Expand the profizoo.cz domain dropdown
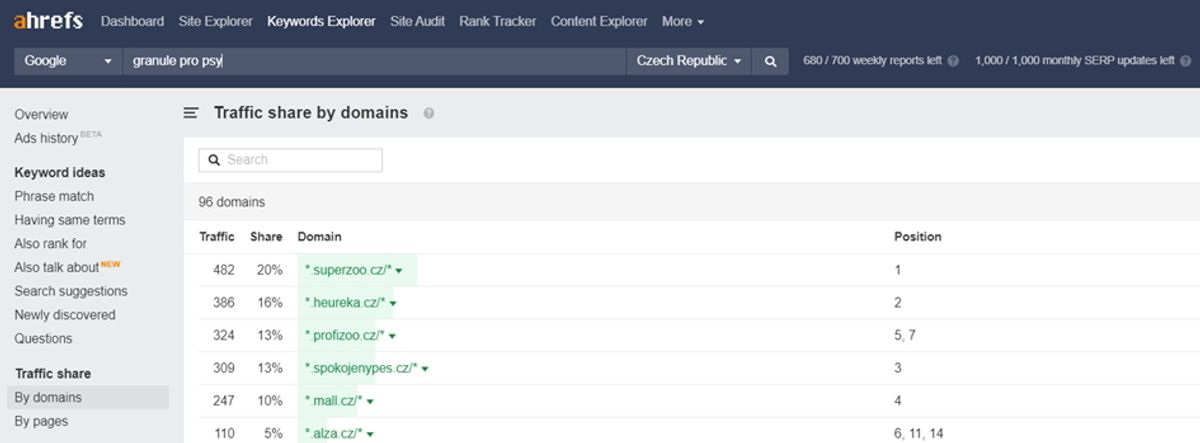The image size is (1200, 443). pyautogui.click(x=394, y=336)
